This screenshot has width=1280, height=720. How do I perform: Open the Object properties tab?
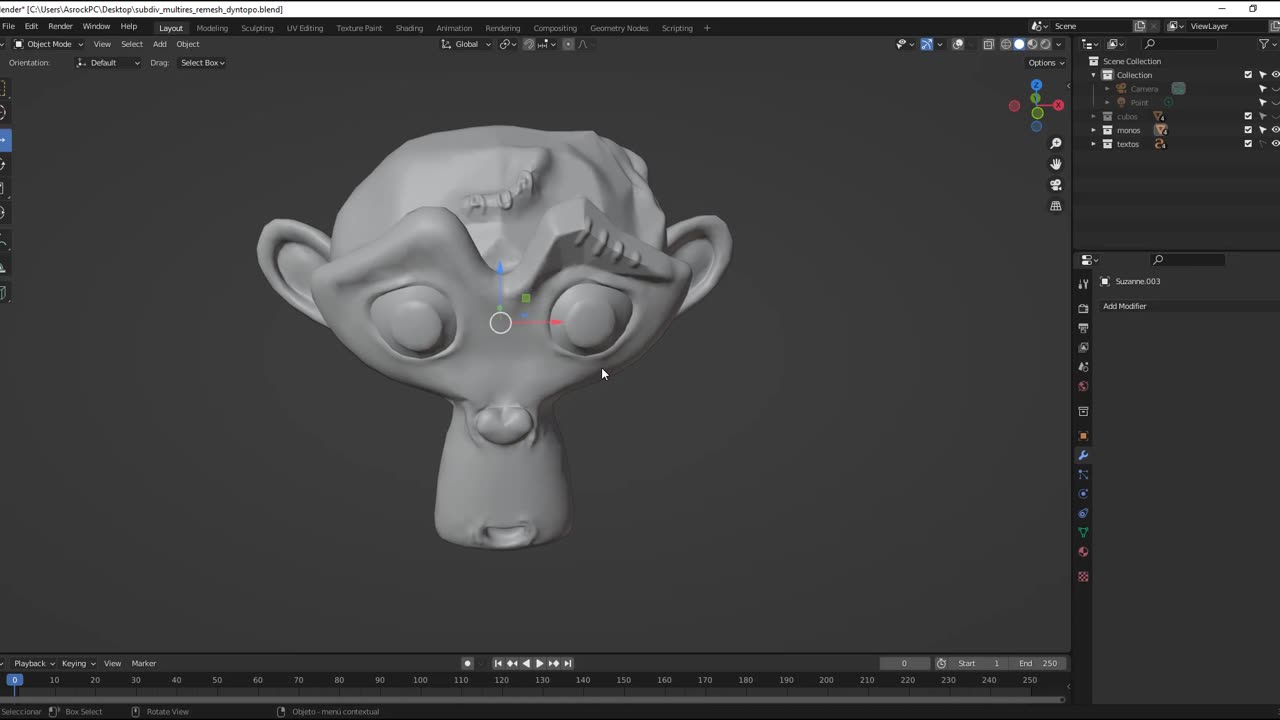[x=1083, y=436]
